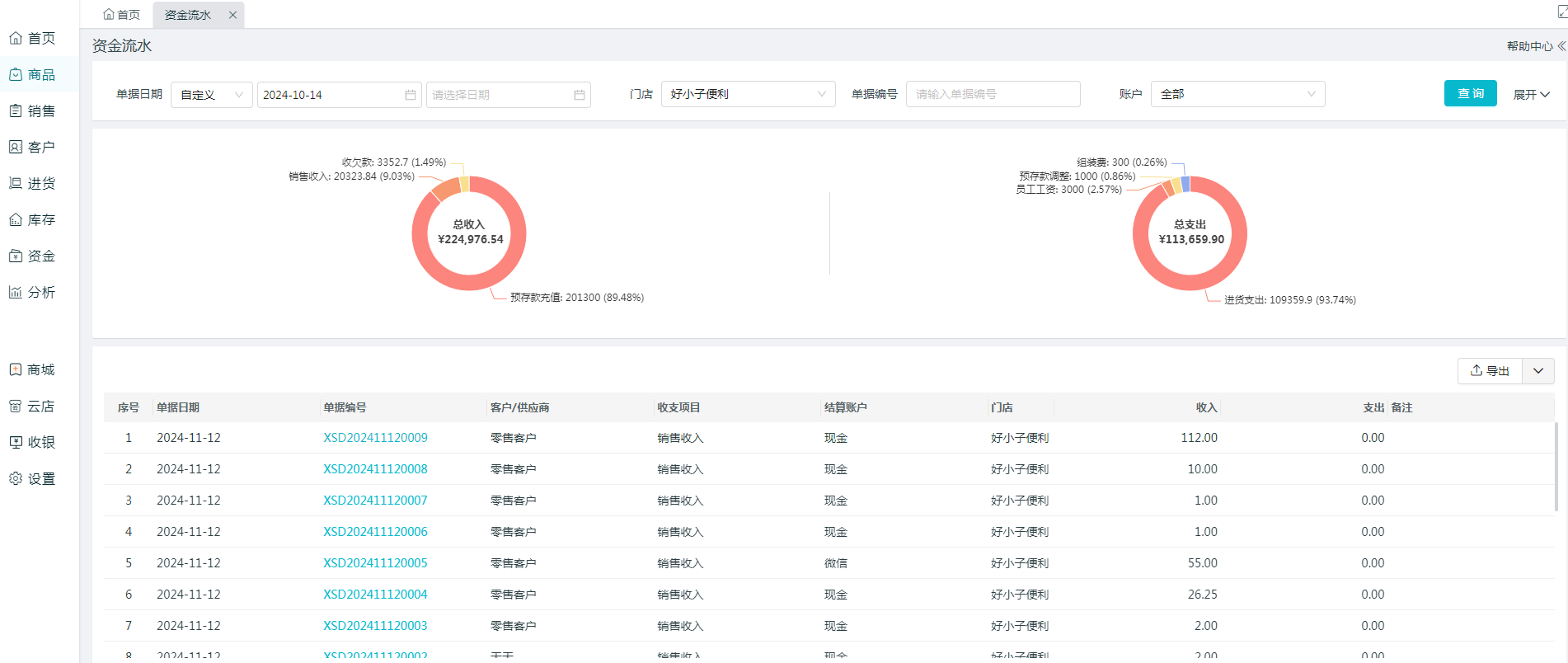Open the 门店 好小子便利 dropdown
The image size is (1568, 663).
click(748, 94)
